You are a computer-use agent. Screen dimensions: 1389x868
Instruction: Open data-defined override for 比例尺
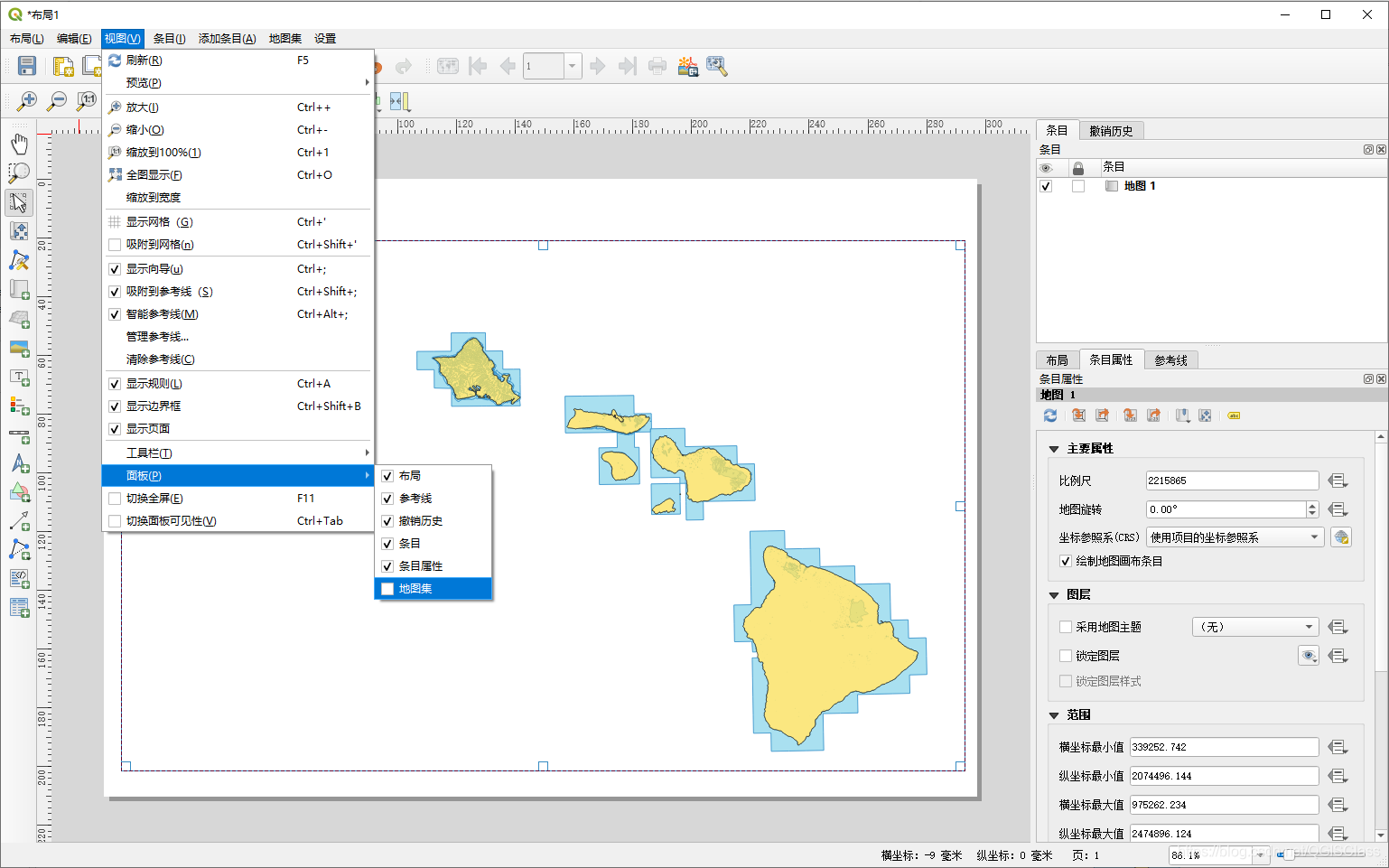1338,481
